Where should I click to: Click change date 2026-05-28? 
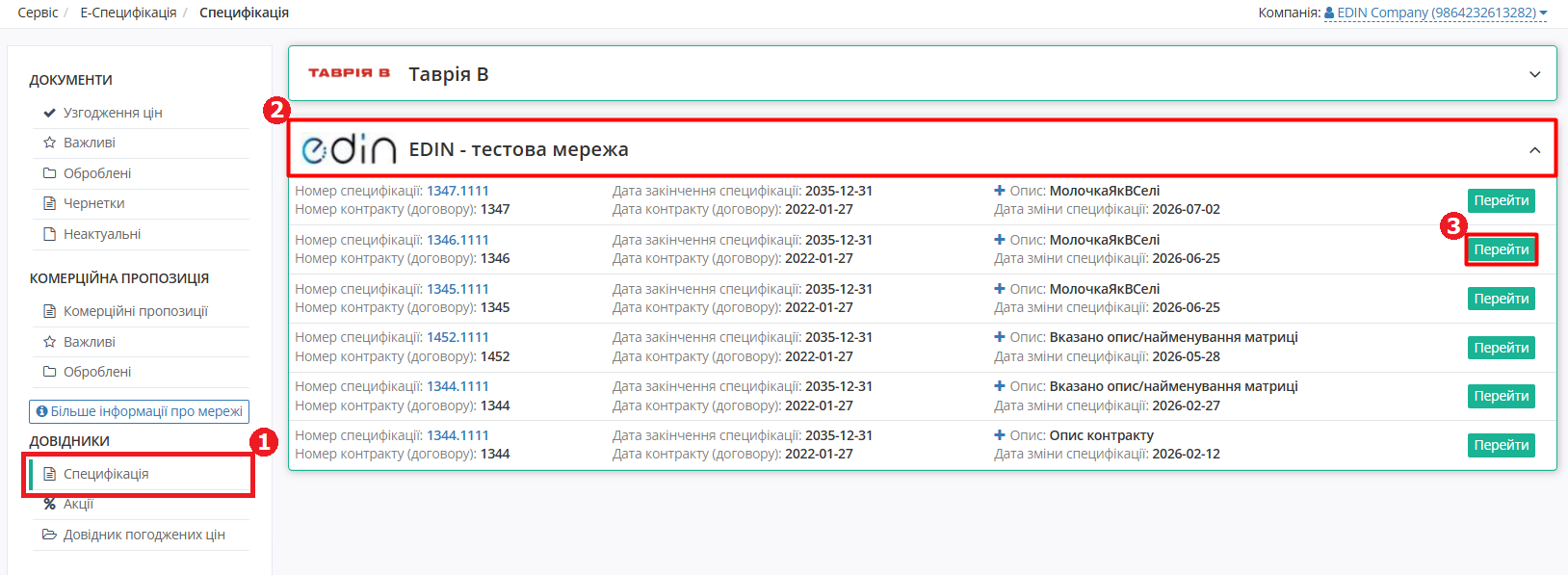click(x=1186, y=356)
